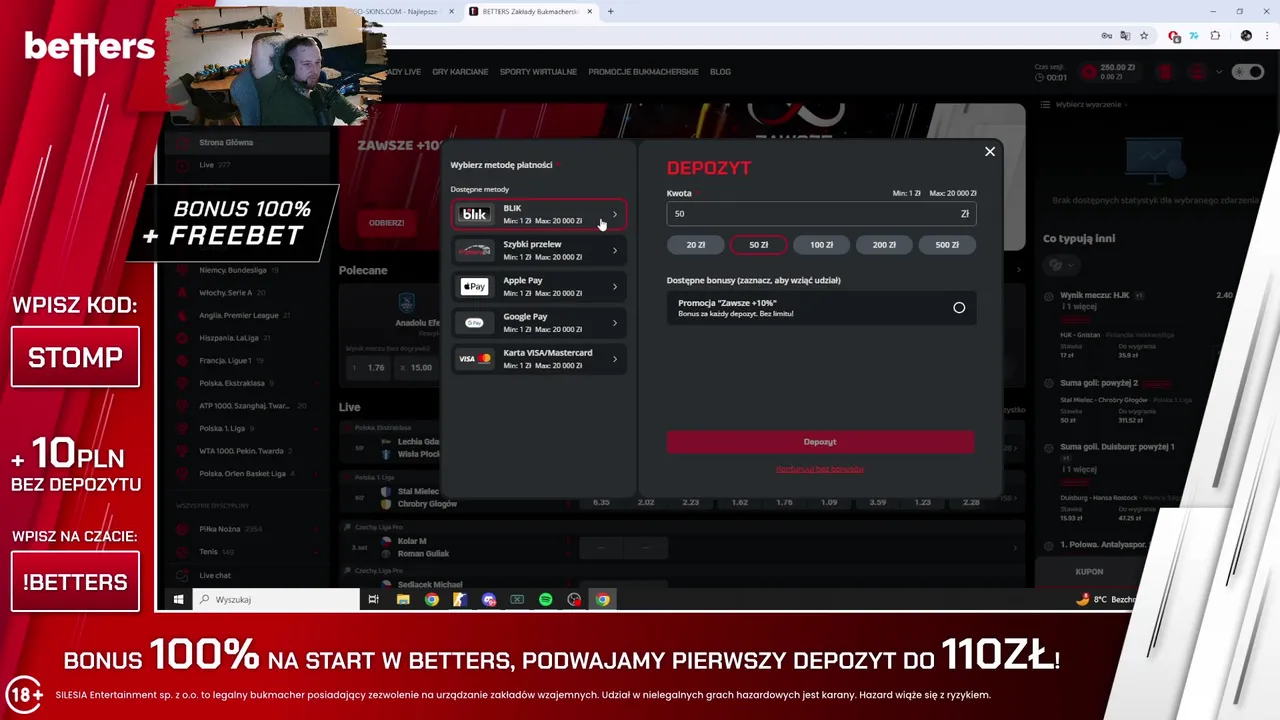The width and height of the screenshot is (1280, 720).
Task: Expand the Karta VISA/Mastercard chevron
Action: pyautogui.click(x=615, y=359)
